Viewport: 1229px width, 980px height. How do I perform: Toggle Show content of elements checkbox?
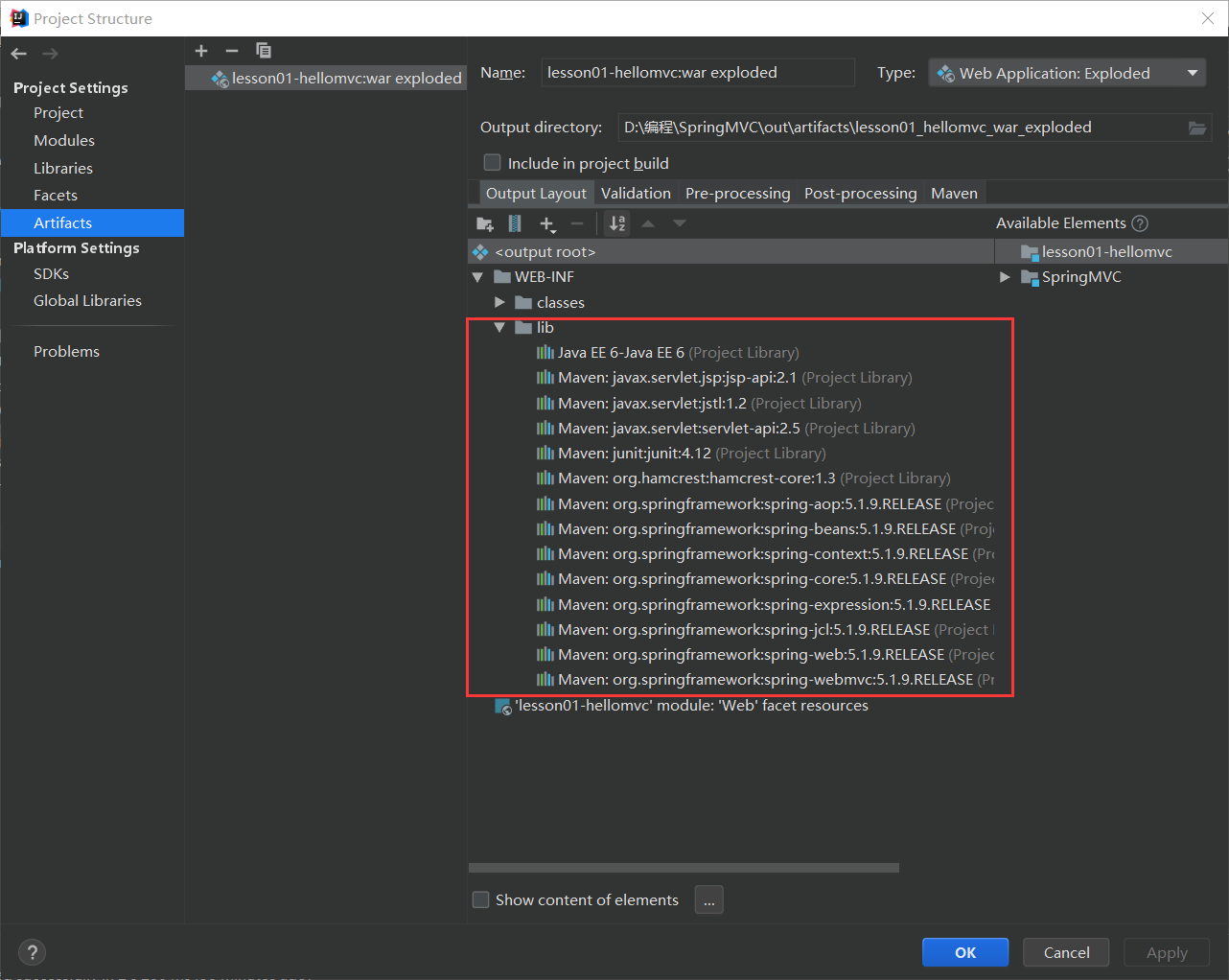481,899
